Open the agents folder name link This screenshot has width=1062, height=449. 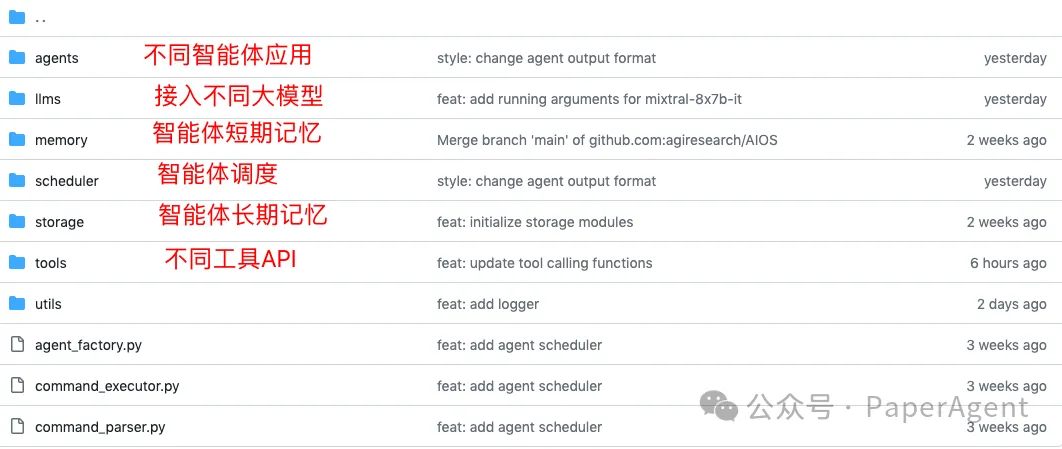point(56,58)
